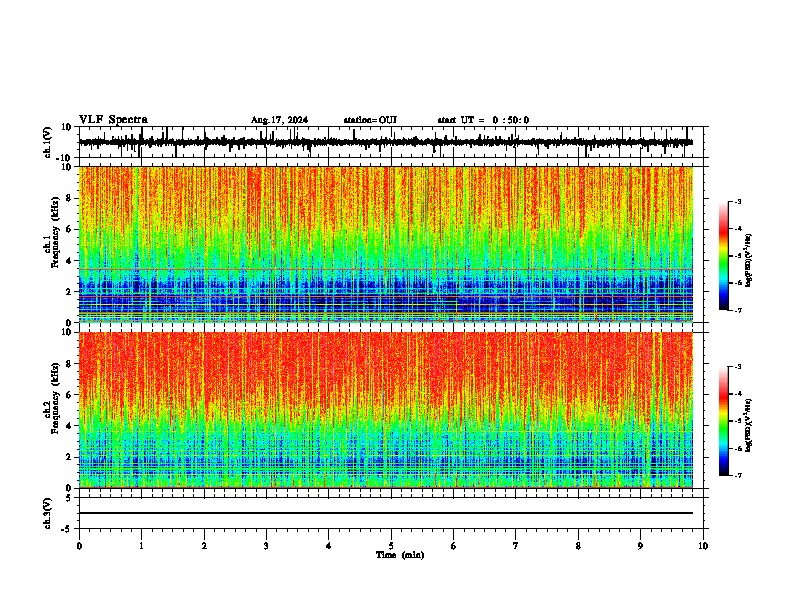Click the "-3" label on ch.1 colorbar
This screenshot has width=792, height=612.
738,201
